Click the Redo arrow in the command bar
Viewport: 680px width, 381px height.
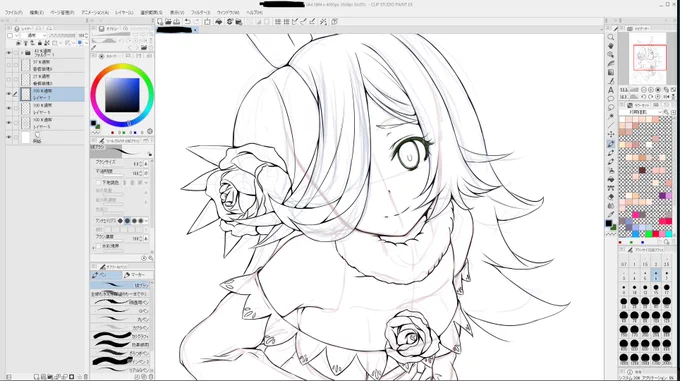[x=196, y=22]
